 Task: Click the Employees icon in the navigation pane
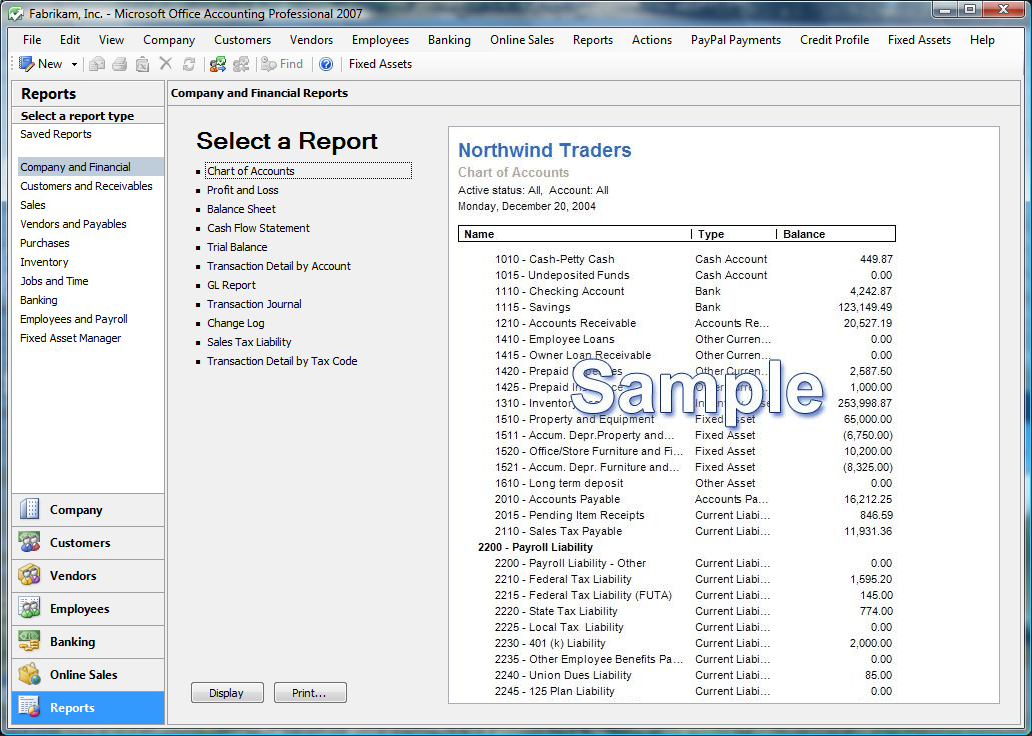point(30,608)
